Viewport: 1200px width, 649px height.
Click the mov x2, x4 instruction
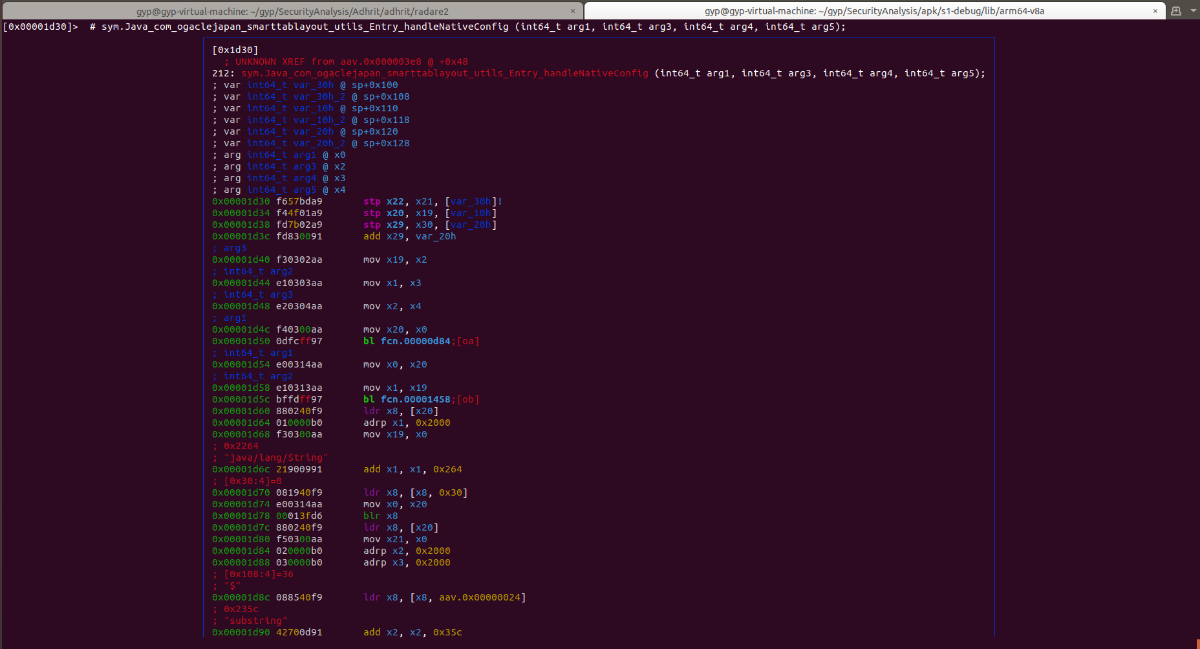click(392, 306)
